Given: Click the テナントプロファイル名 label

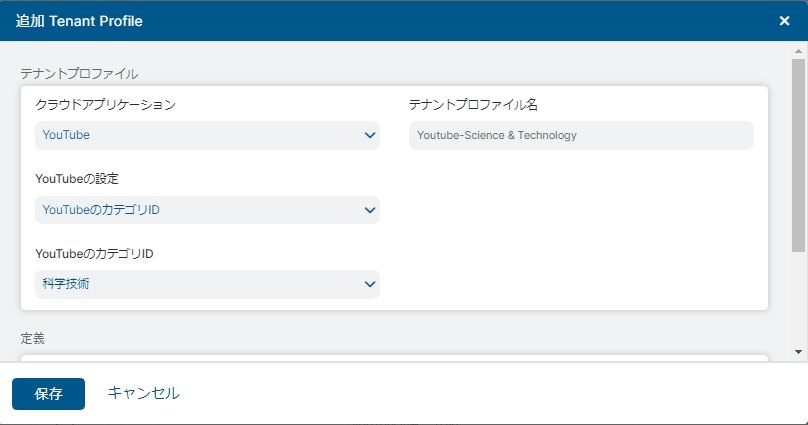Looking at the screenshot, I should pyautogui.click(x=473, y=105).
